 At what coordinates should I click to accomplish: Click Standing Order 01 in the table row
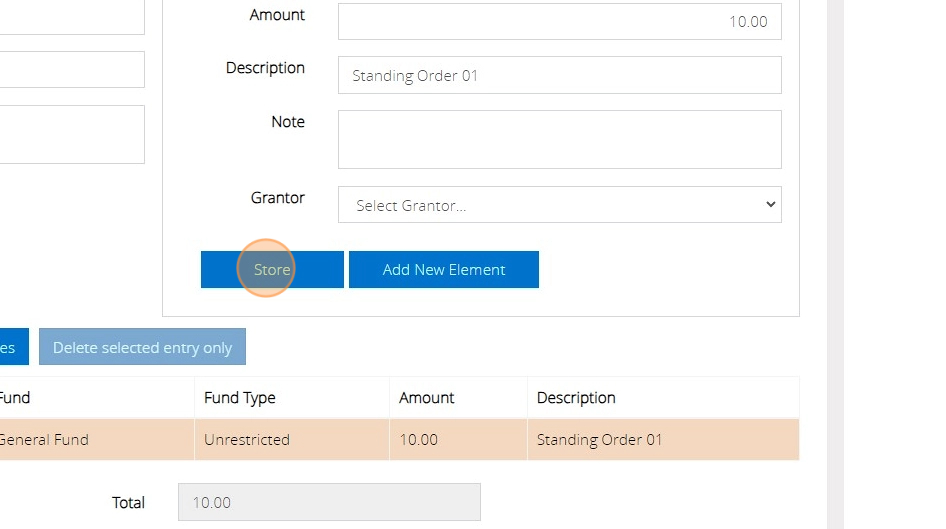[x=600, y=440]
